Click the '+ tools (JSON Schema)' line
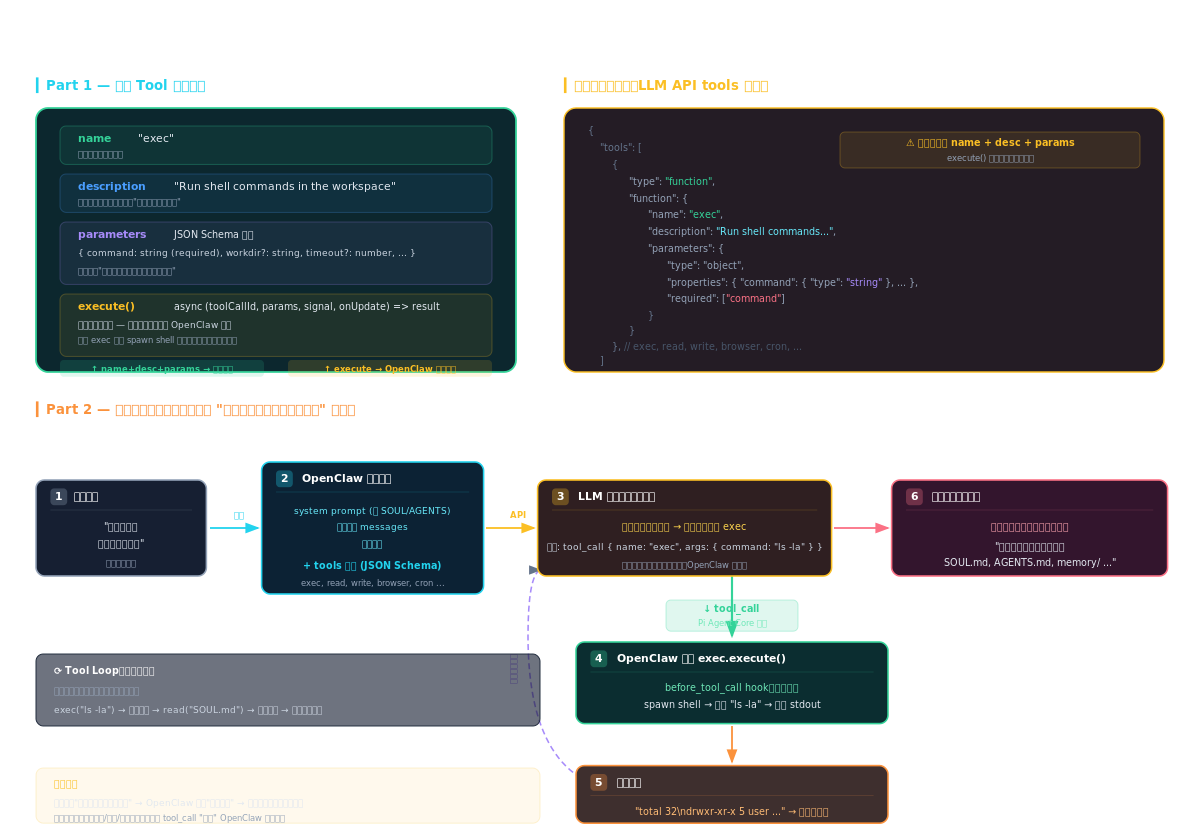Image resolution: width=1200 pixels, height=840 pixels. (372, 566)
